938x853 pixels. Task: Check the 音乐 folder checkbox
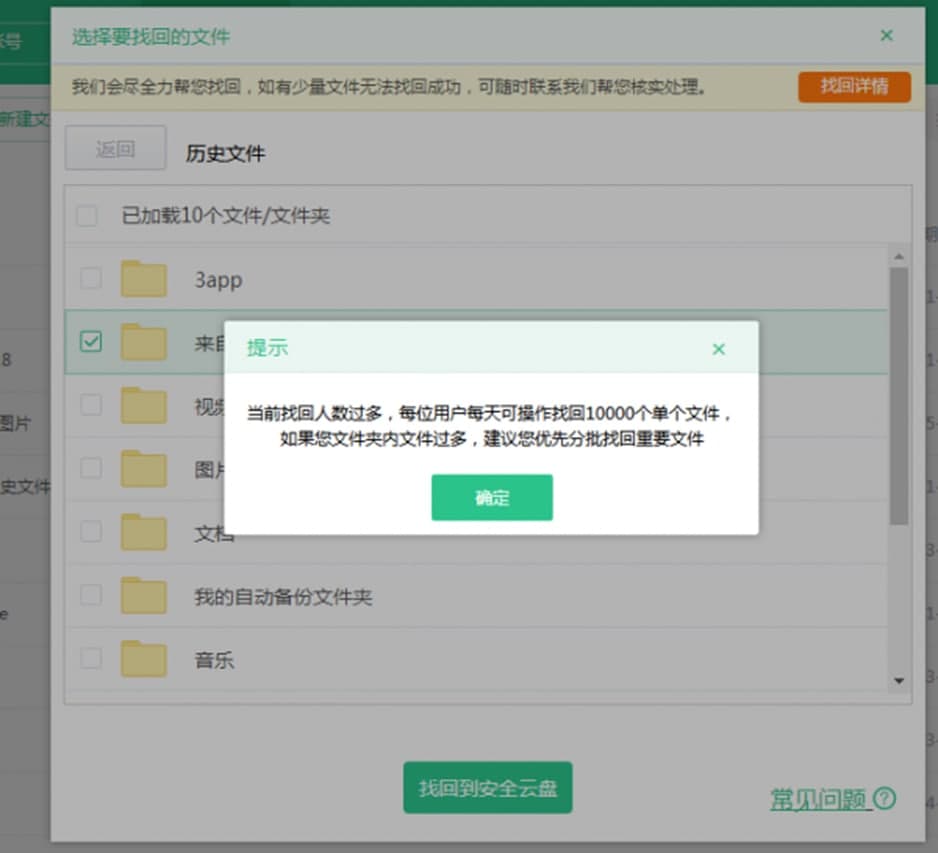pyautogui.click(x=90, y=658)
